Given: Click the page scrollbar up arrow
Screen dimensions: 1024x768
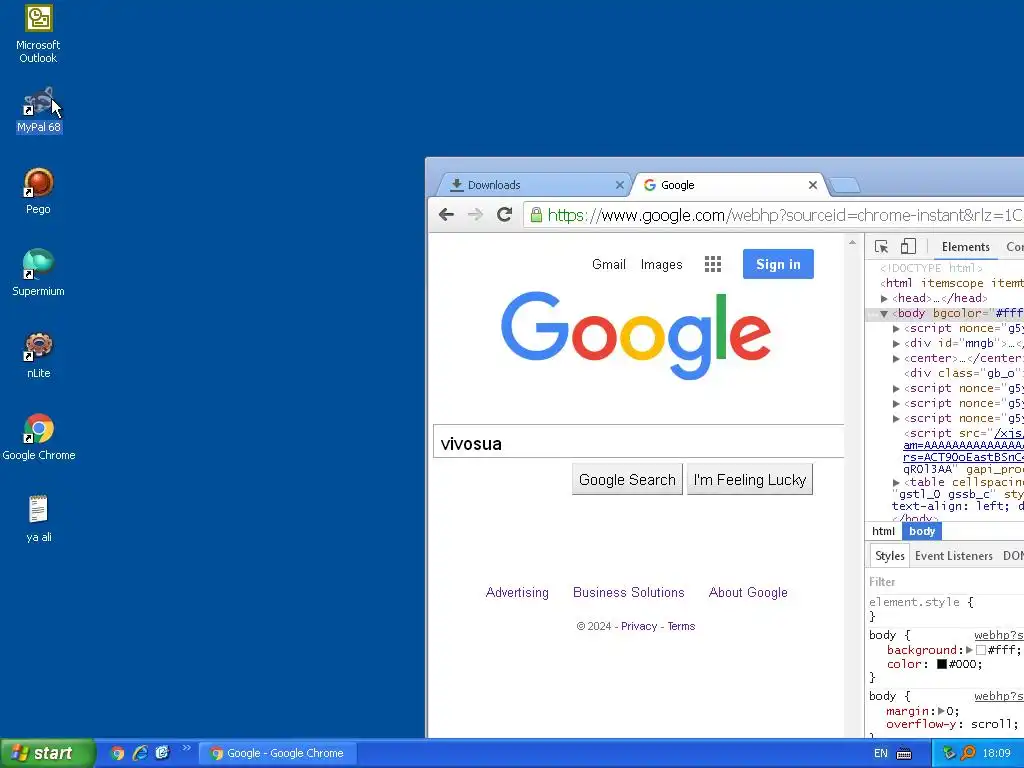Looking at the screenshot, I should coord(852,242).
